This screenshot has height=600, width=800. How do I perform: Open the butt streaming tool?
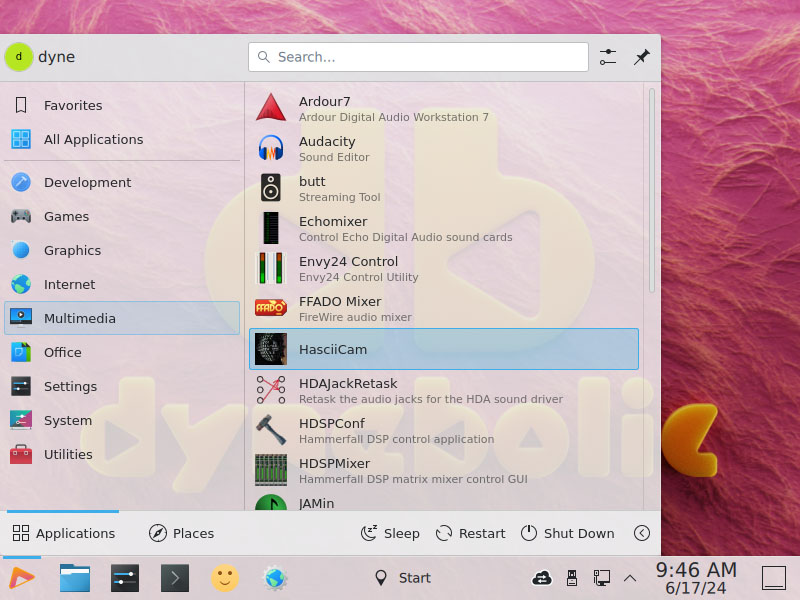pyautogui.click(x=443, y=189)
